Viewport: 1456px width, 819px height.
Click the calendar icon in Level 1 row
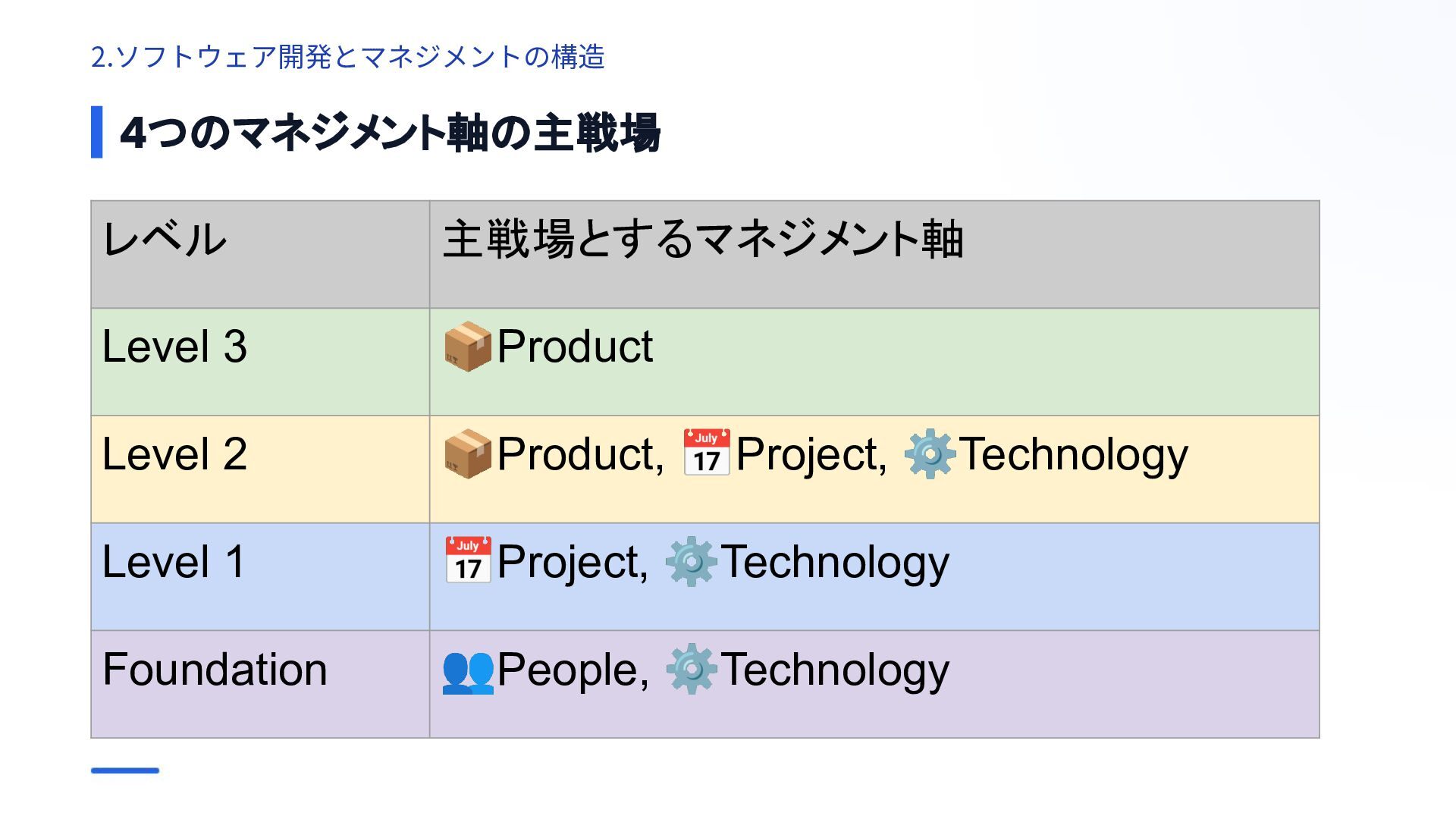(x=467, y=560)
